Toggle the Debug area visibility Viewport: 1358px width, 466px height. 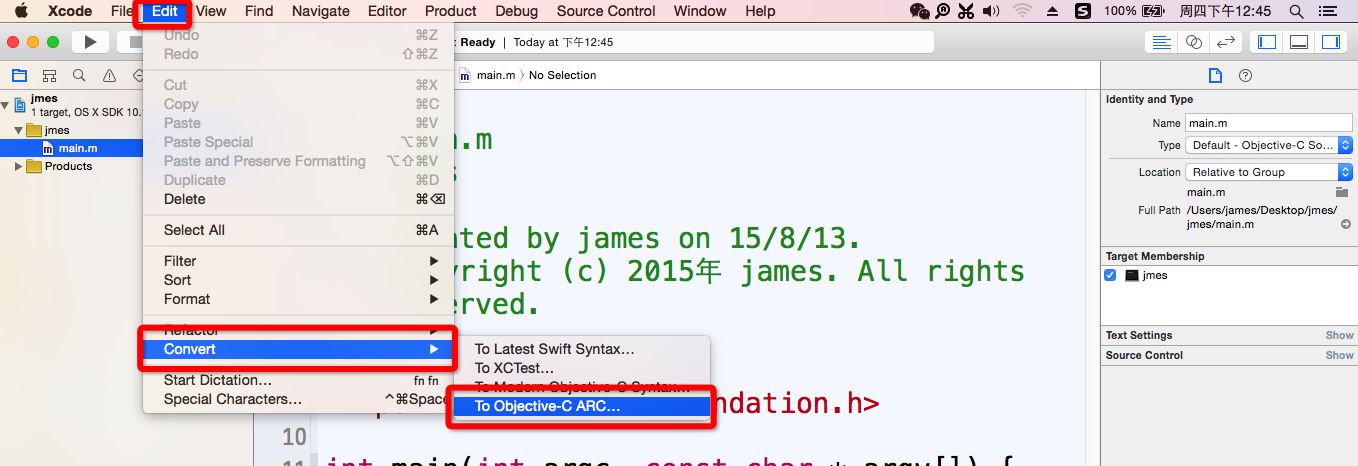pos(1299,42)
